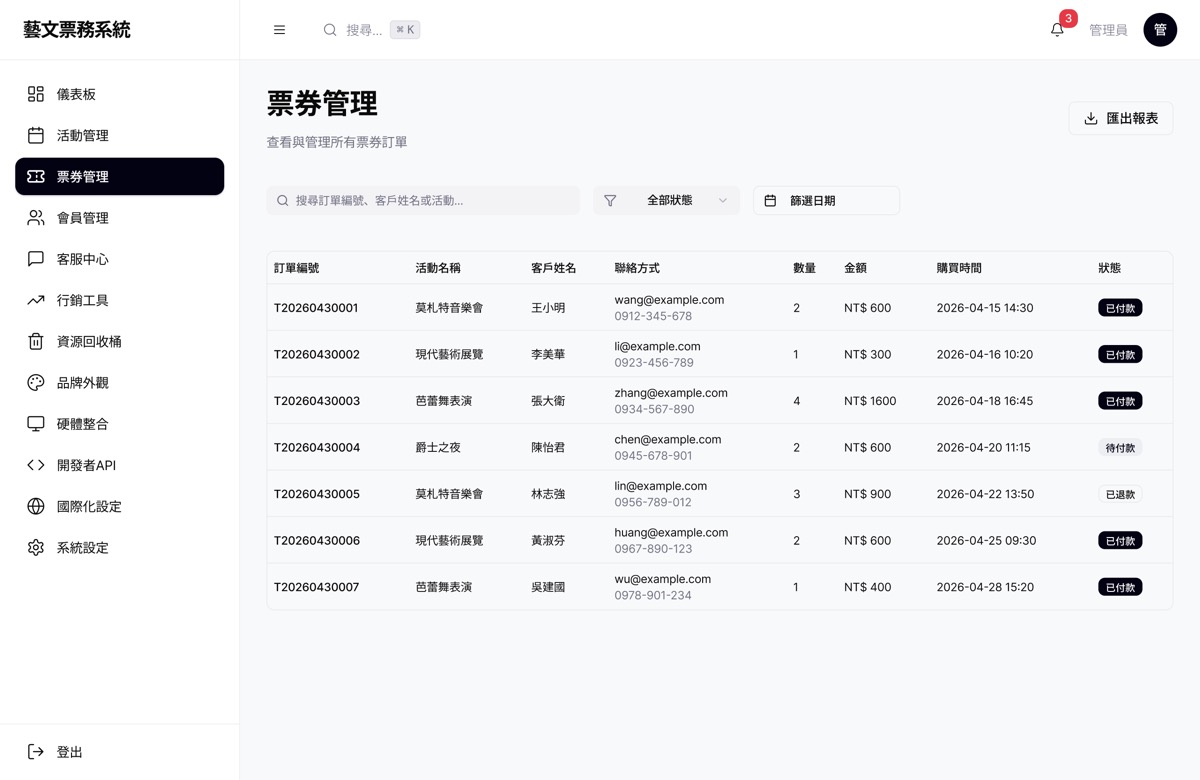Click the 狀態 column header
The width and height of the screenshot is (1200, 780).
[1109, 268]
